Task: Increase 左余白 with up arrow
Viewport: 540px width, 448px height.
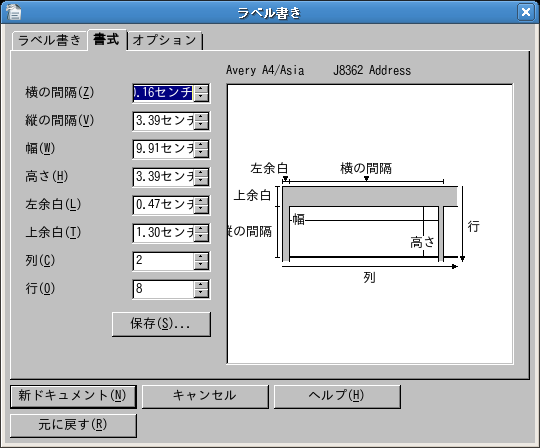Action: (x=201, y=201)
